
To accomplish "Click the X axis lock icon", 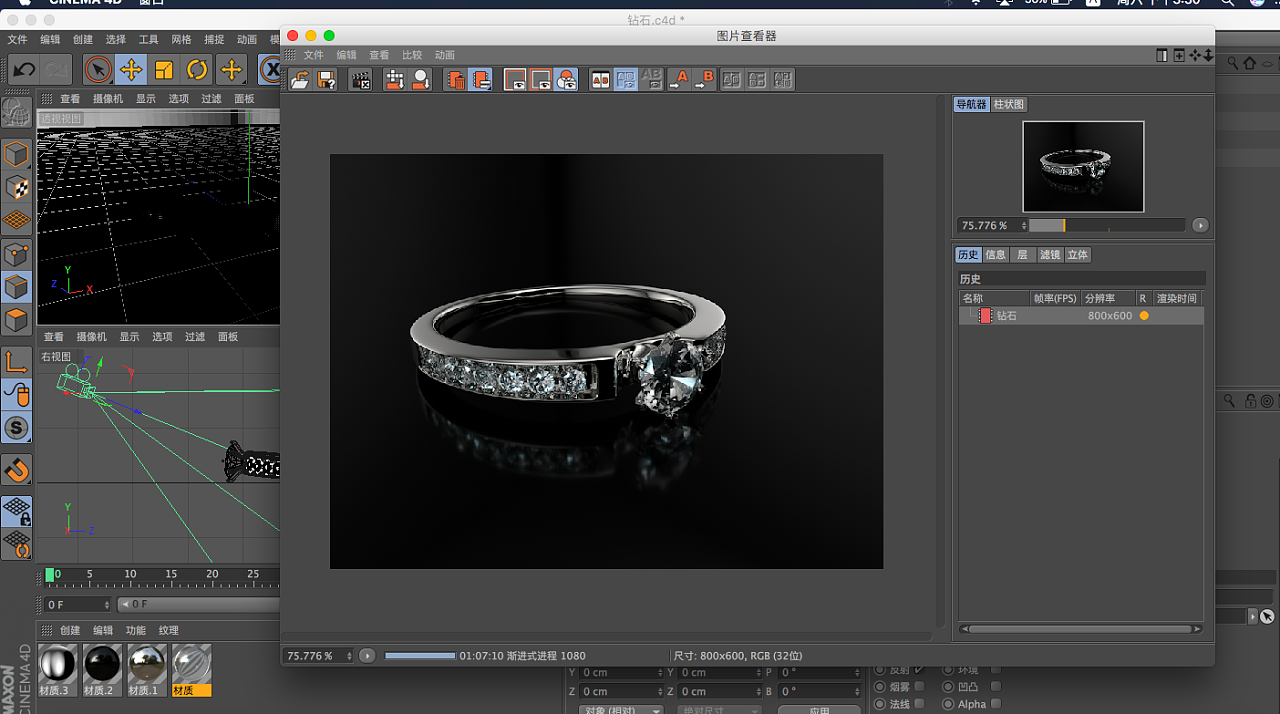I will (x=271, y=69).
